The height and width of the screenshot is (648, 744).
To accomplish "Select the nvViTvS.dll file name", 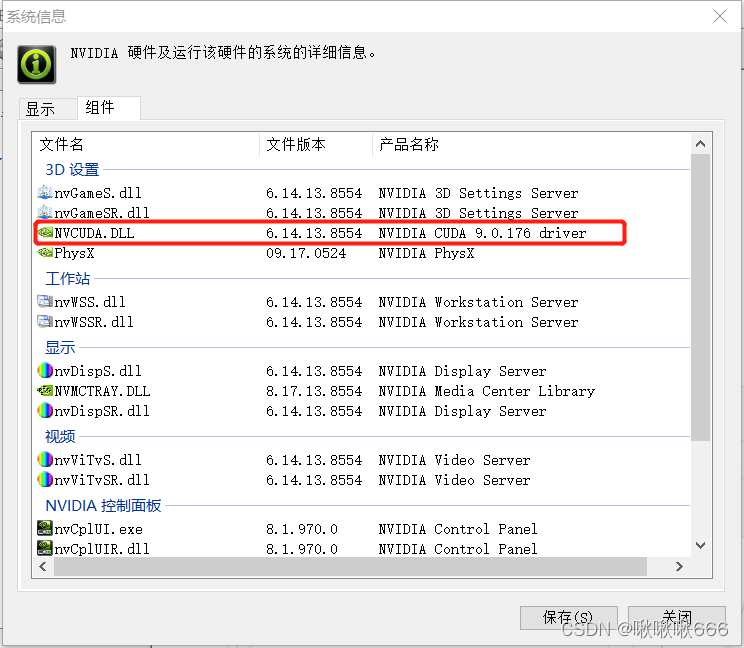I will click(98, 460).
